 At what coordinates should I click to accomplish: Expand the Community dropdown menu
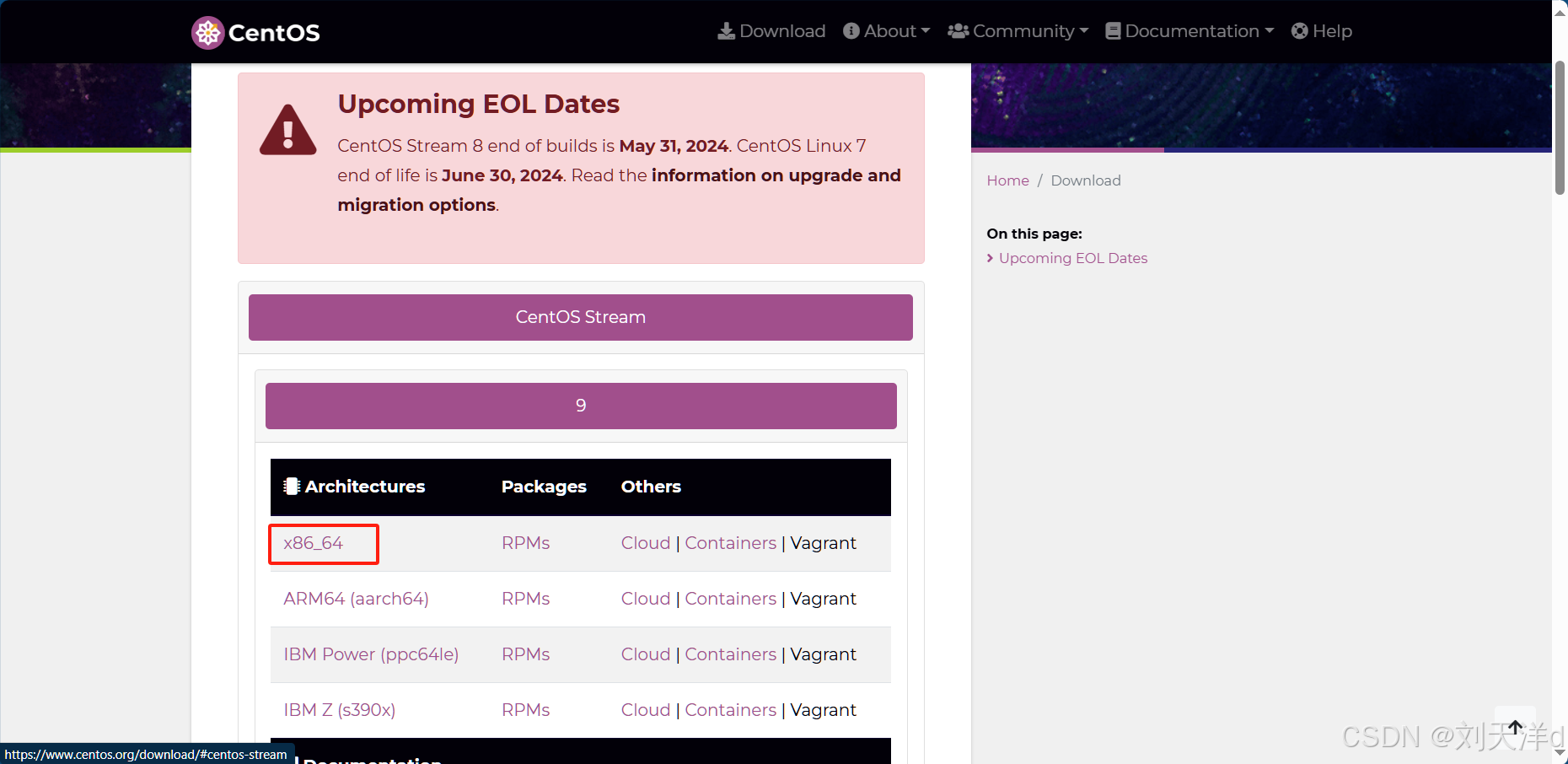(1018, 31)
